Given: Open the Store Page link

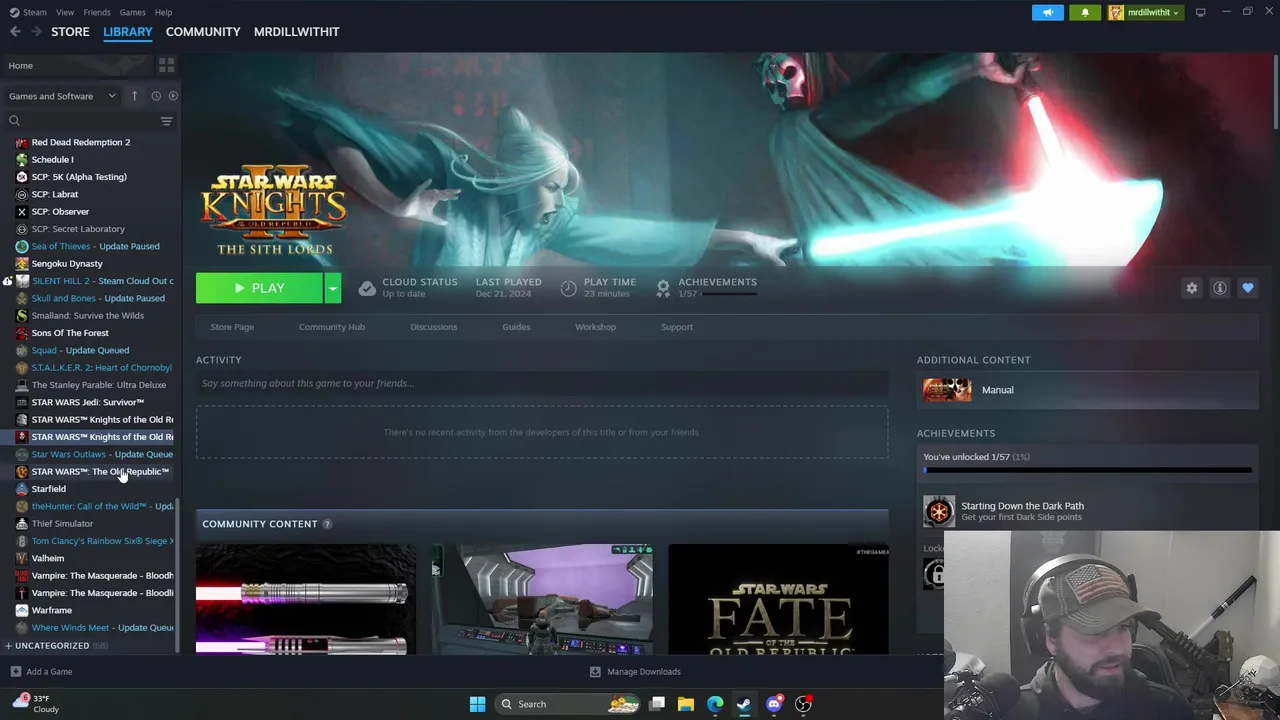Looking at the screenshot, I should 232,327.
